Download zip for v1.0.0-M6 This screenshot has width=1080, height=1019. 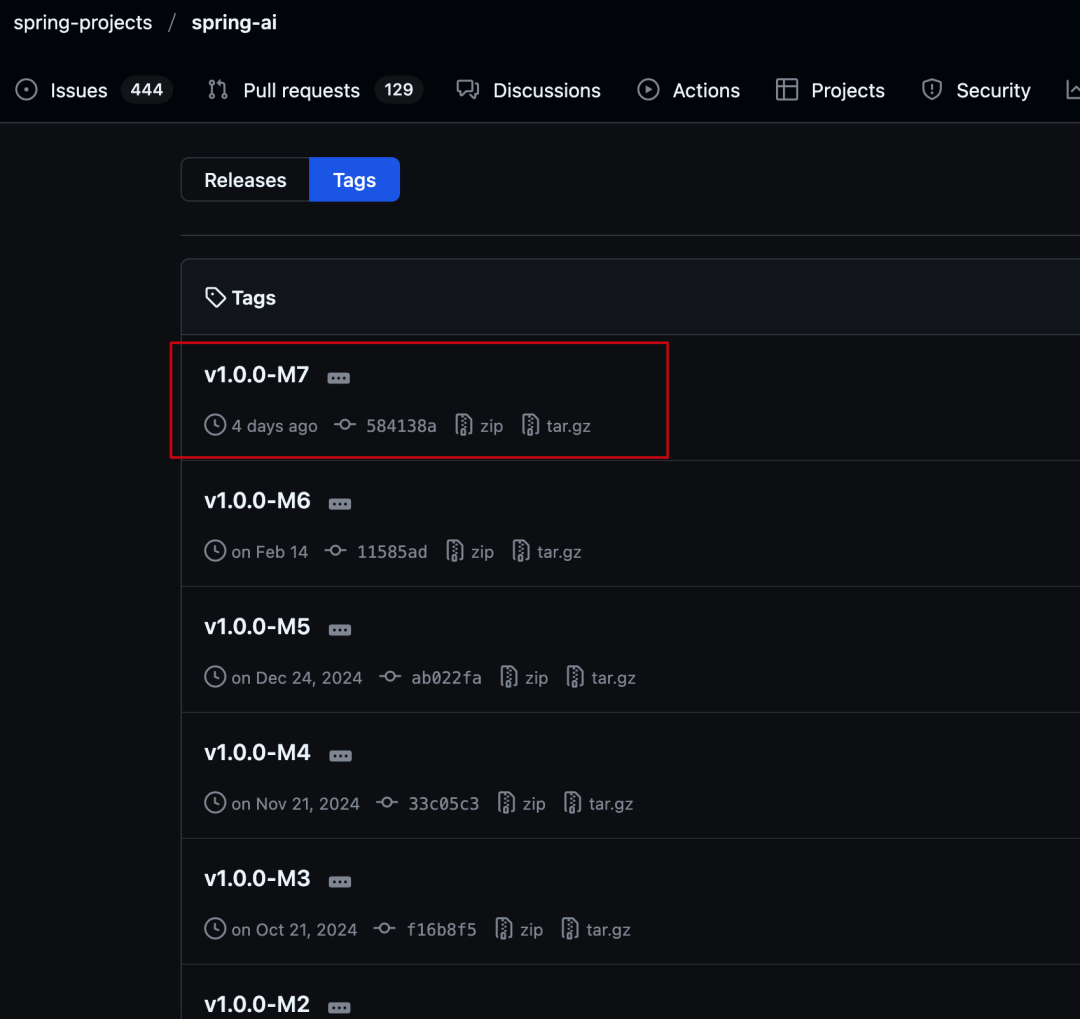(482, 552)
